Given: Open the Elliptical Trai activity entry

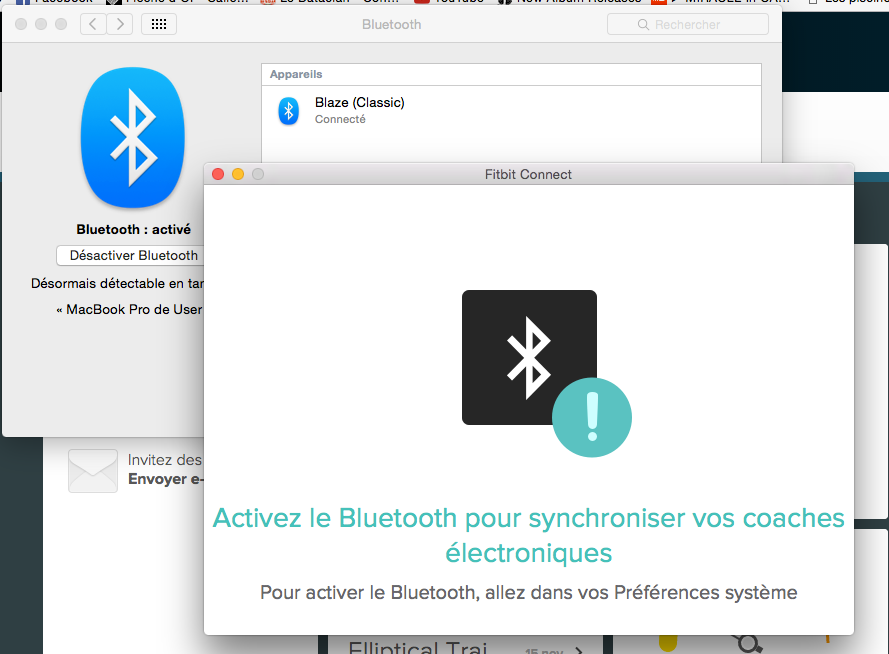Looking at the screenshot, I should (418, 647).
